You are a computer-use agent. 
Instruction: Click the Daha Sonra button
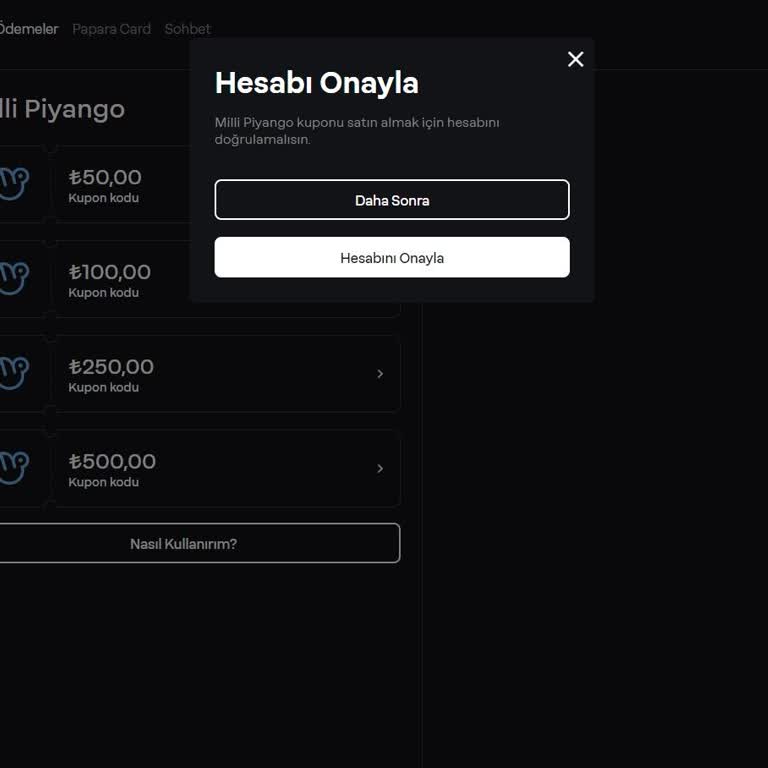[x=392, y=200]
